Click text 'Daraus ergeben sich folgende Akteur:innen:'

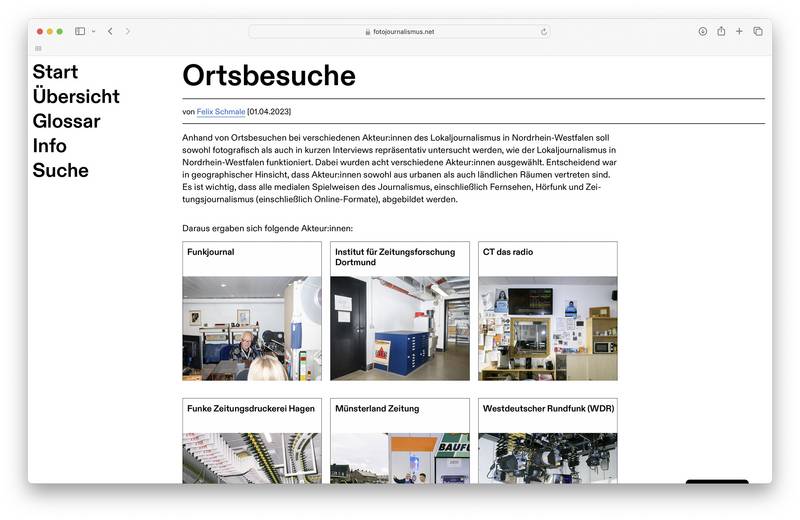tap(267, 229)
